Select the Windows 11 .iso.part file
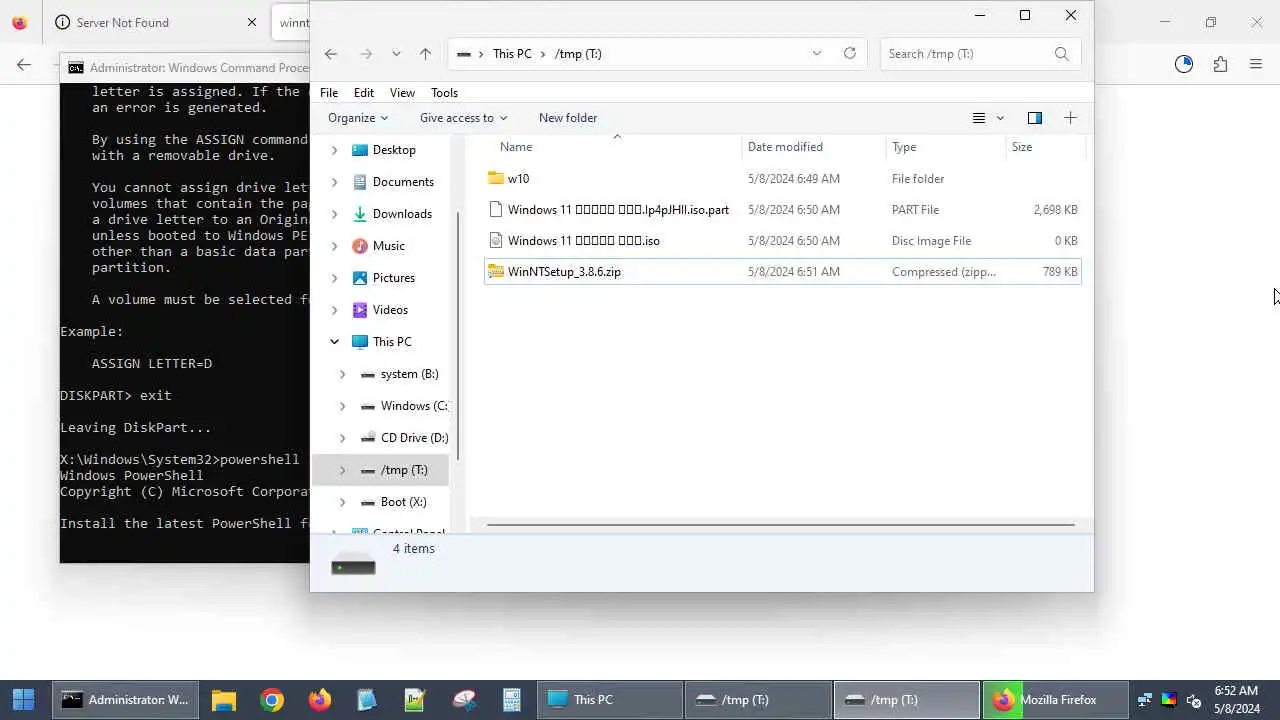 (782, 210)
